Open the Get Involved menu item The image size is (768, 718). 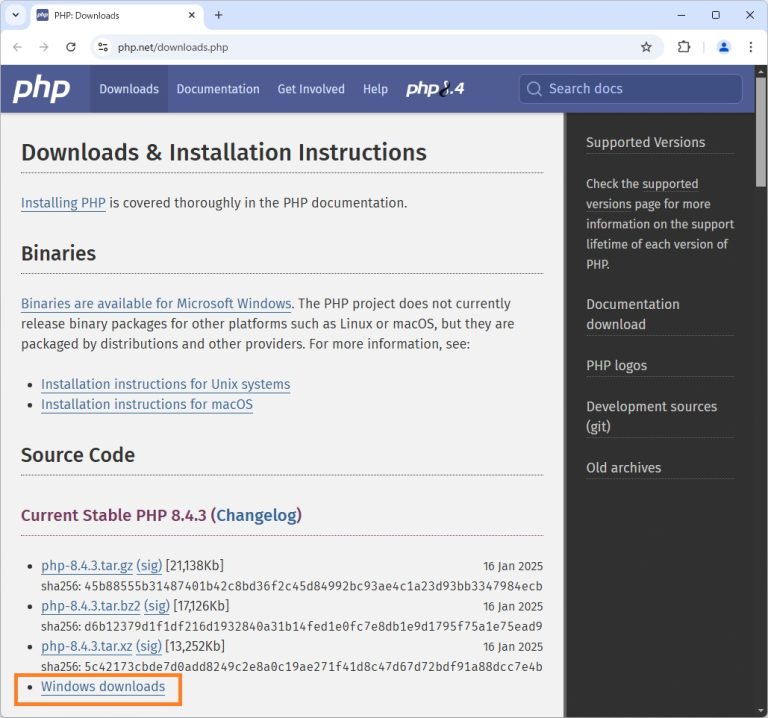click(x=310, y=89)
